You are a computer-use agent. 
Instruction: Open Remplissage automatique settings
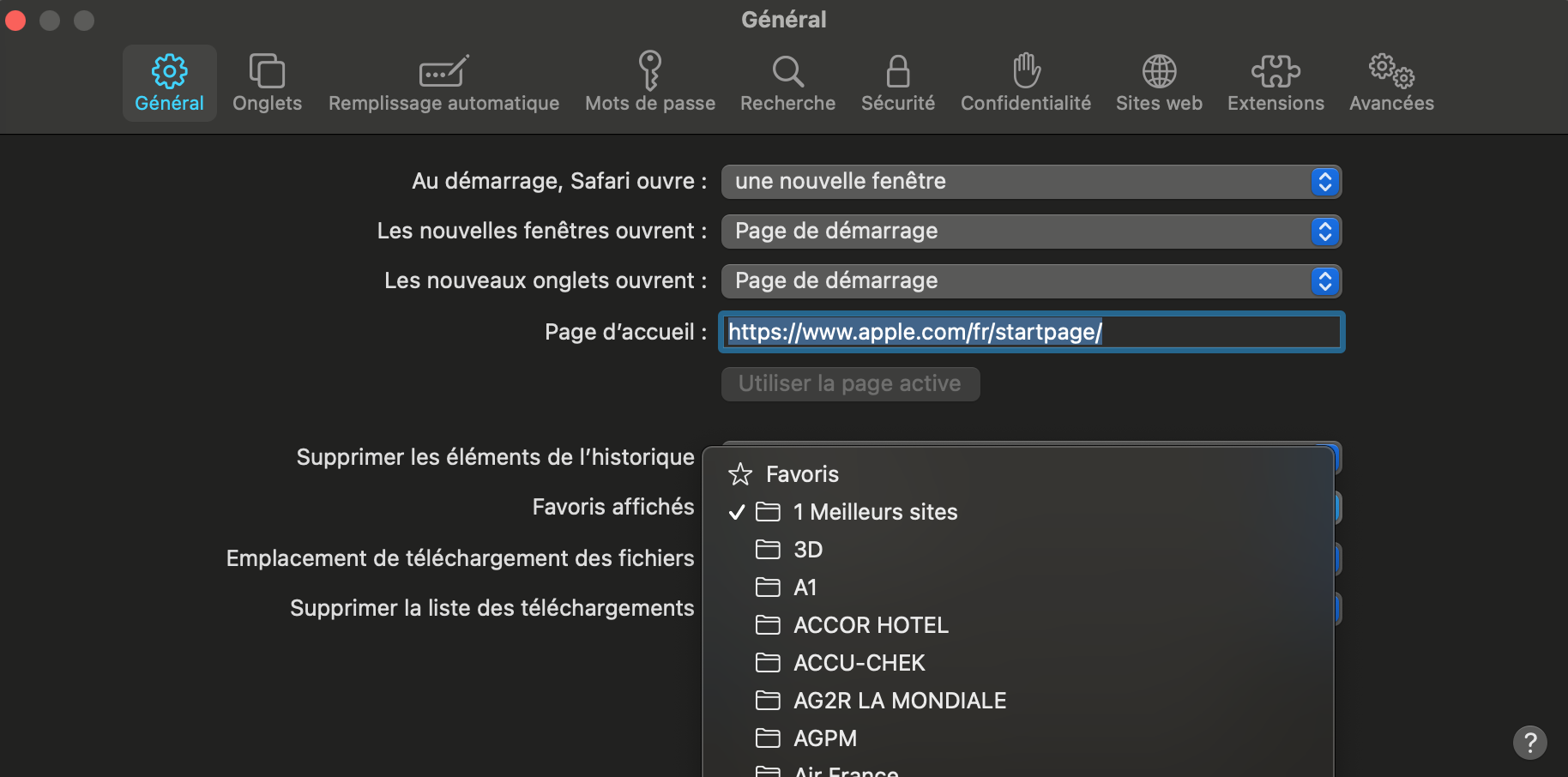click(443, 83)
